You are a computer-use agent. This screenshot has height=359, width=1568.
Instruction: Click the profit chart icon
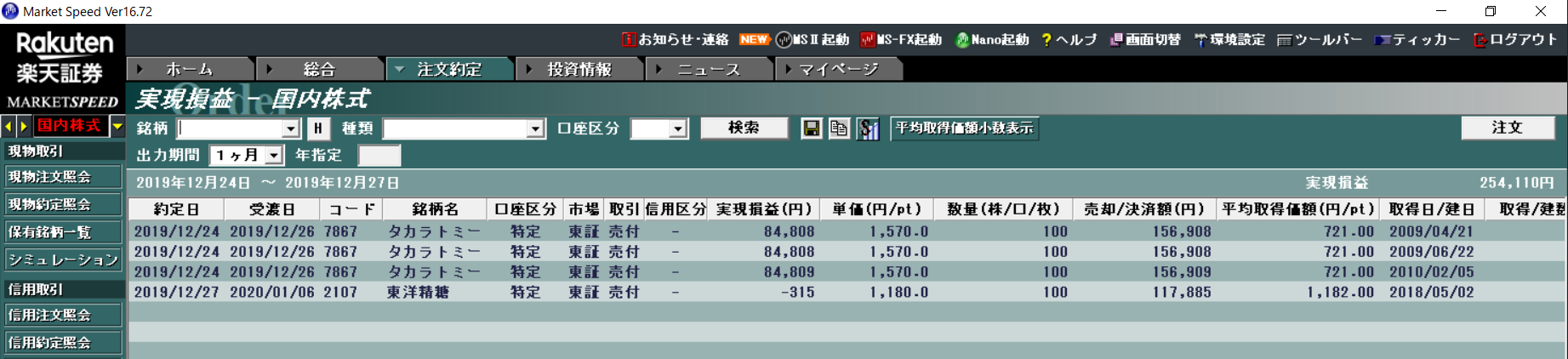tap(868, 128)
